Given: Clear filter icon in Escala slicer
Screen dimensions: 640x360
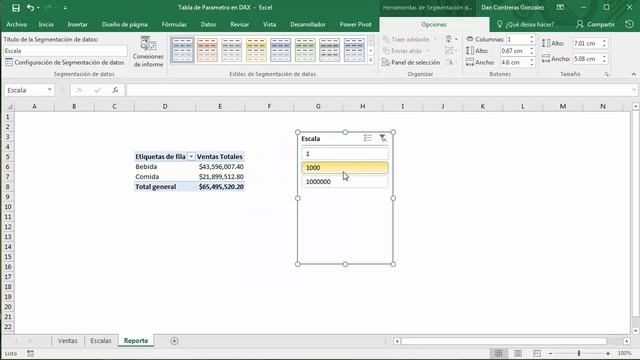Looking at the screenshot, I should 382,138.
